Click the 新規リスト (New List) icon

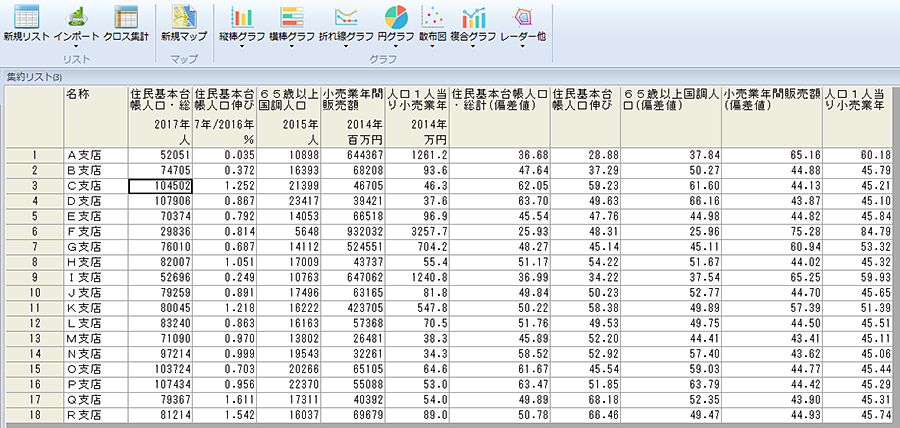point(26,18)
